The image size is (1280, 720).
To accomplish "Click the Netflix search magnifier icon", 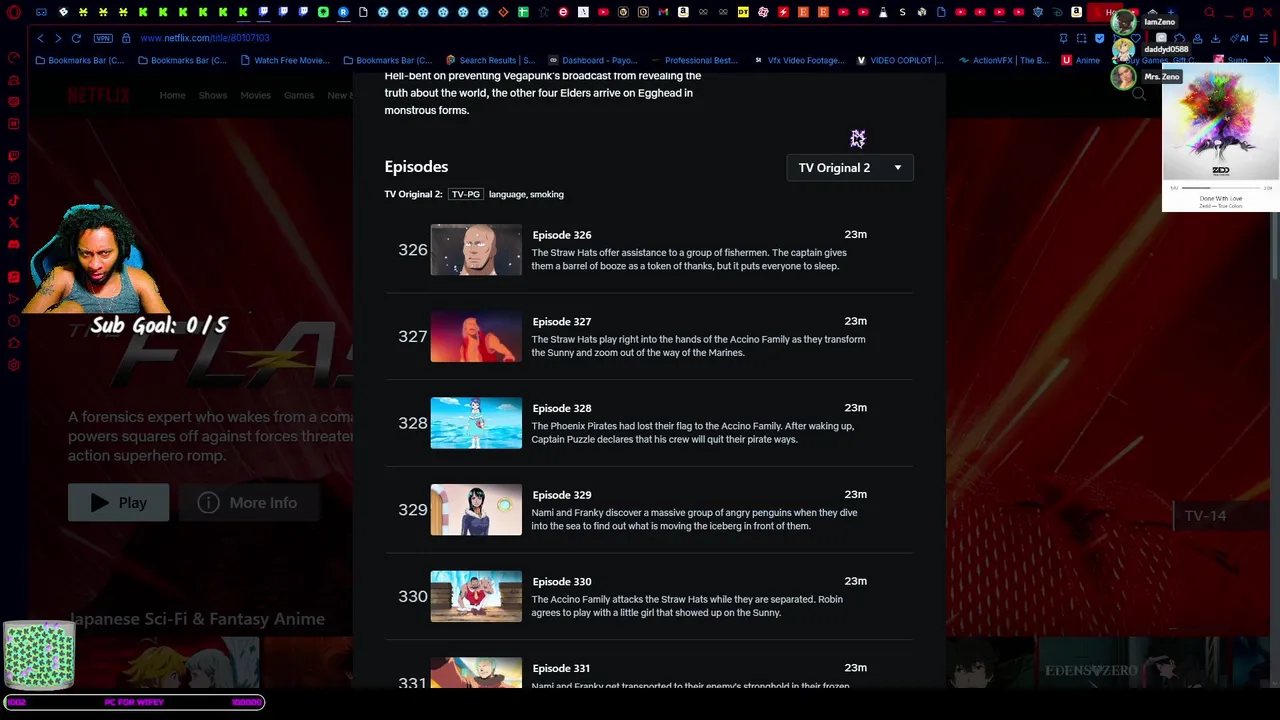I will [x=1139, y=94].
